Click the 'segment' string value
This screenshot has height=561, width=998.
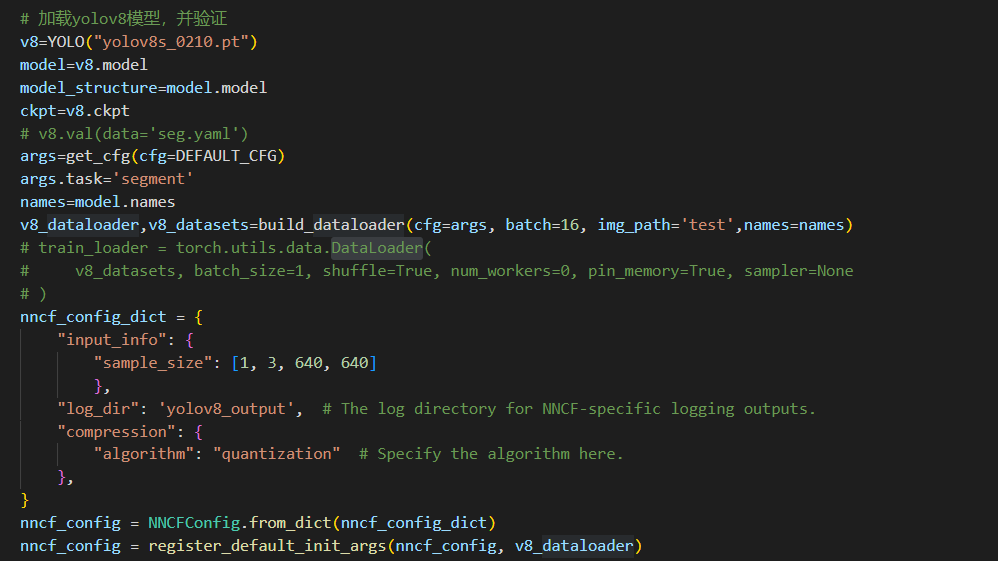coord(153,179)
